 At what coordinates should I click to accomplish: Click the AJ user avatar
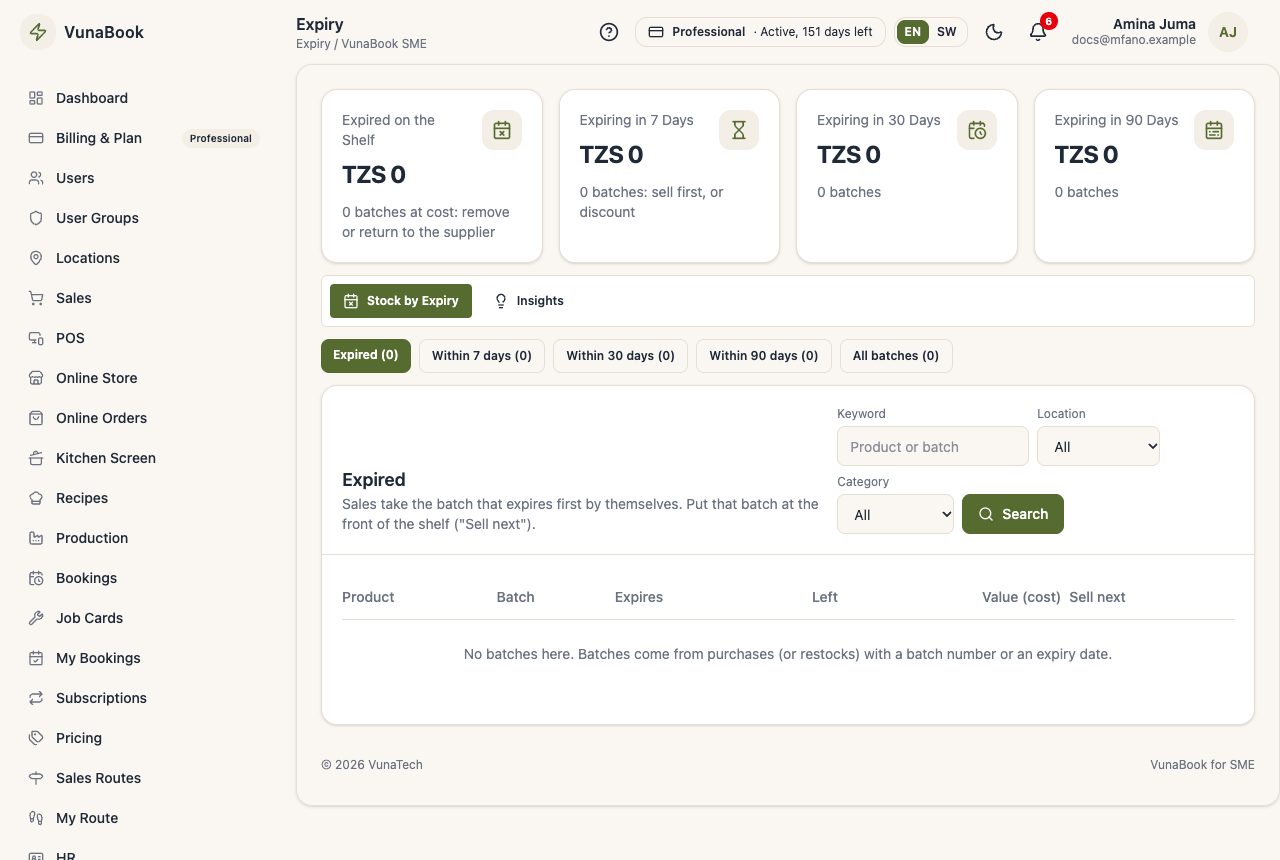pos(1228,32)
